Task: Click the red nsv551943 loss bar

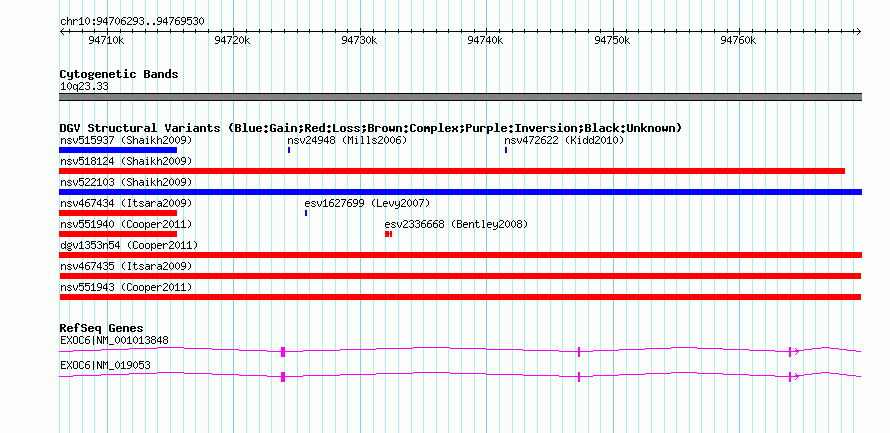Action: (460, 297)
